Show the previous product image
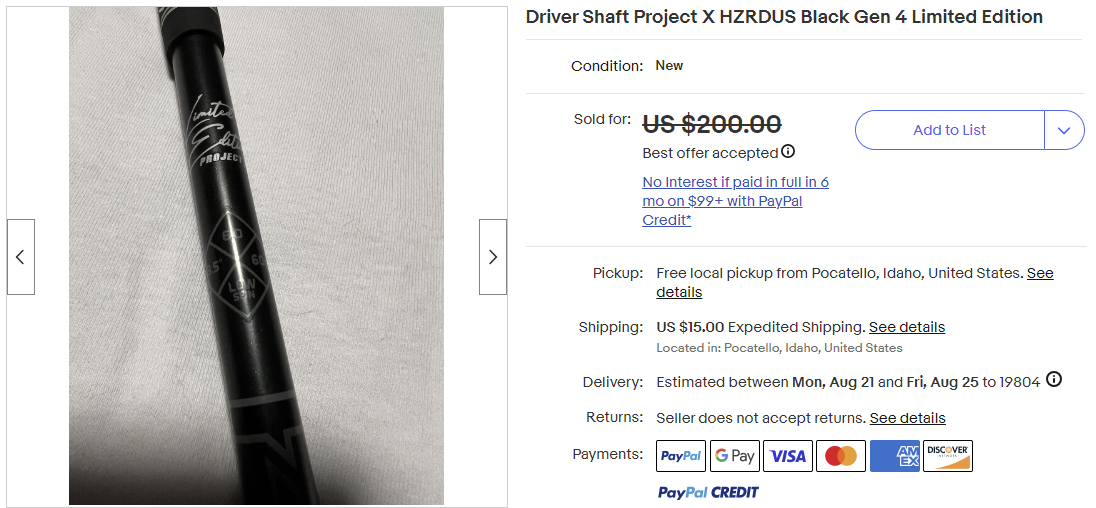 point(21,257)
